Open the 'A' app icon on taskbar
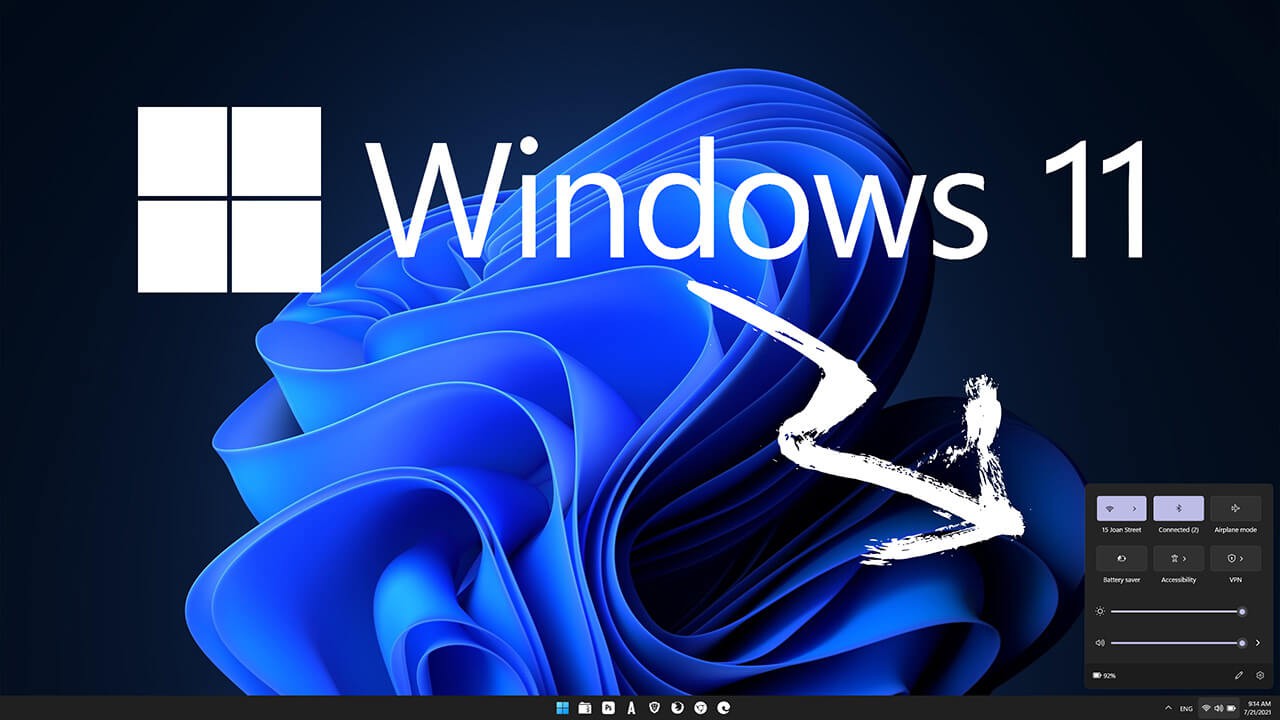This screenshot has height=720, width=1280. tap(631, 708)
